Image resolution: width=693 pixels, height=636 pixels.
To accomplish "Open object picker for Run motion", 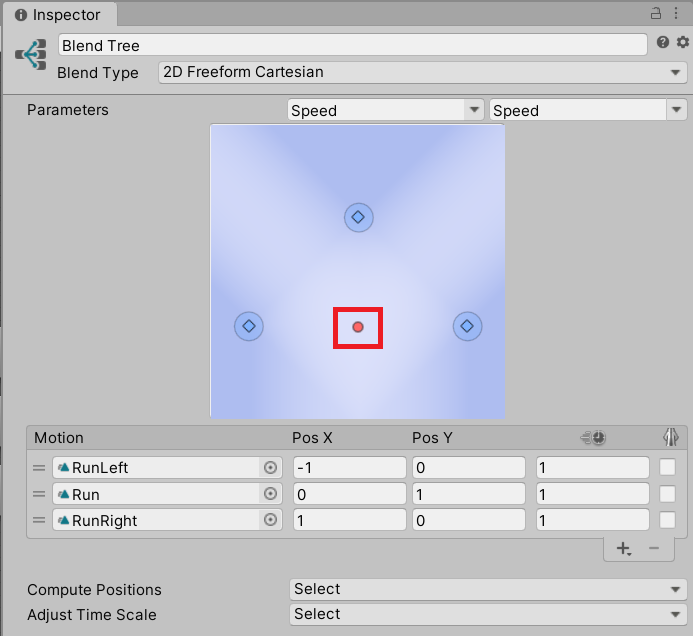I will (270, 494).
